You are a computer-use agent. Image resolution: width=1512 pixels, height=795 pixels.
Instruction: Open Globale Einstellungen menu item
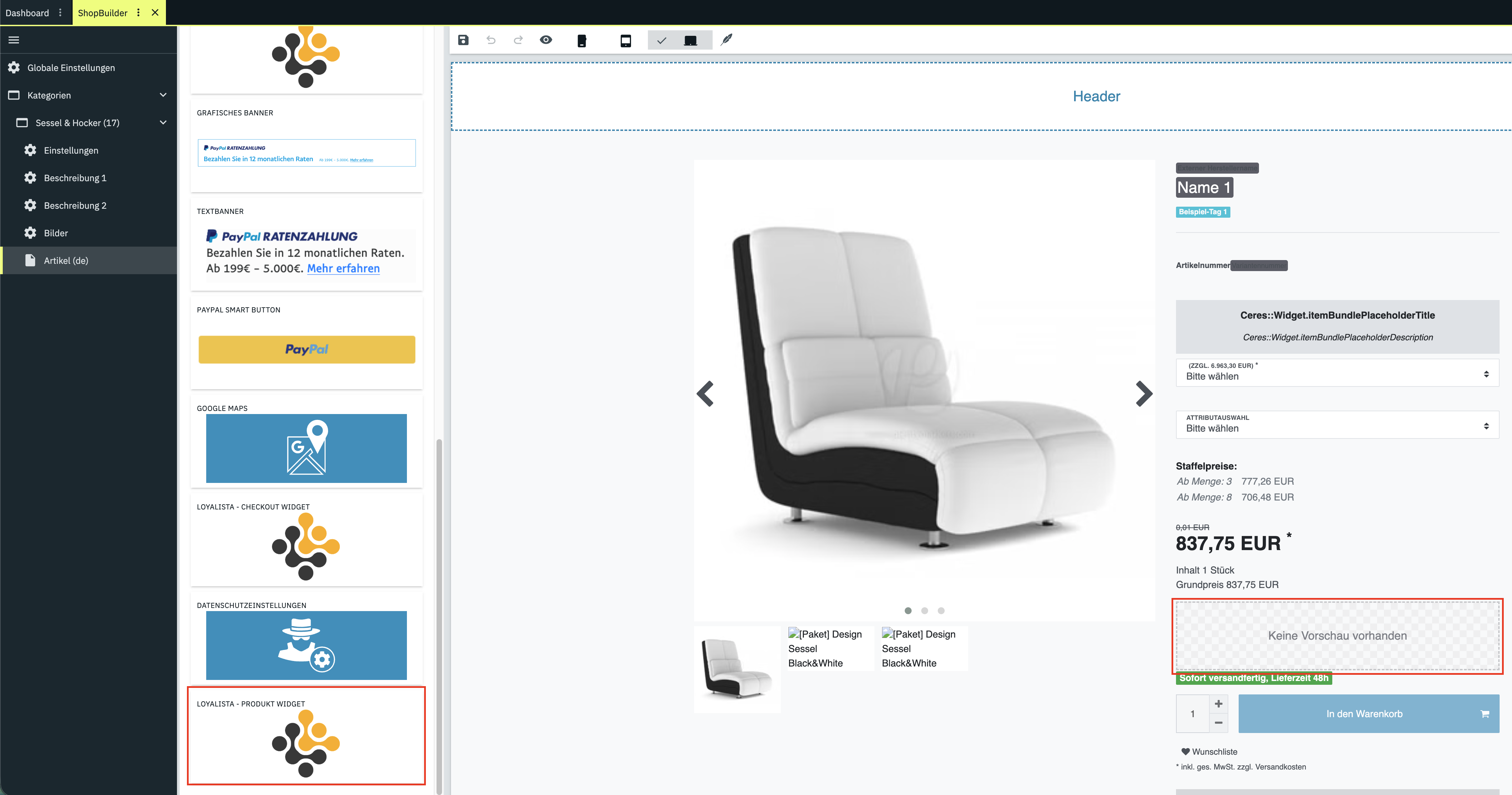coord(71,68)
